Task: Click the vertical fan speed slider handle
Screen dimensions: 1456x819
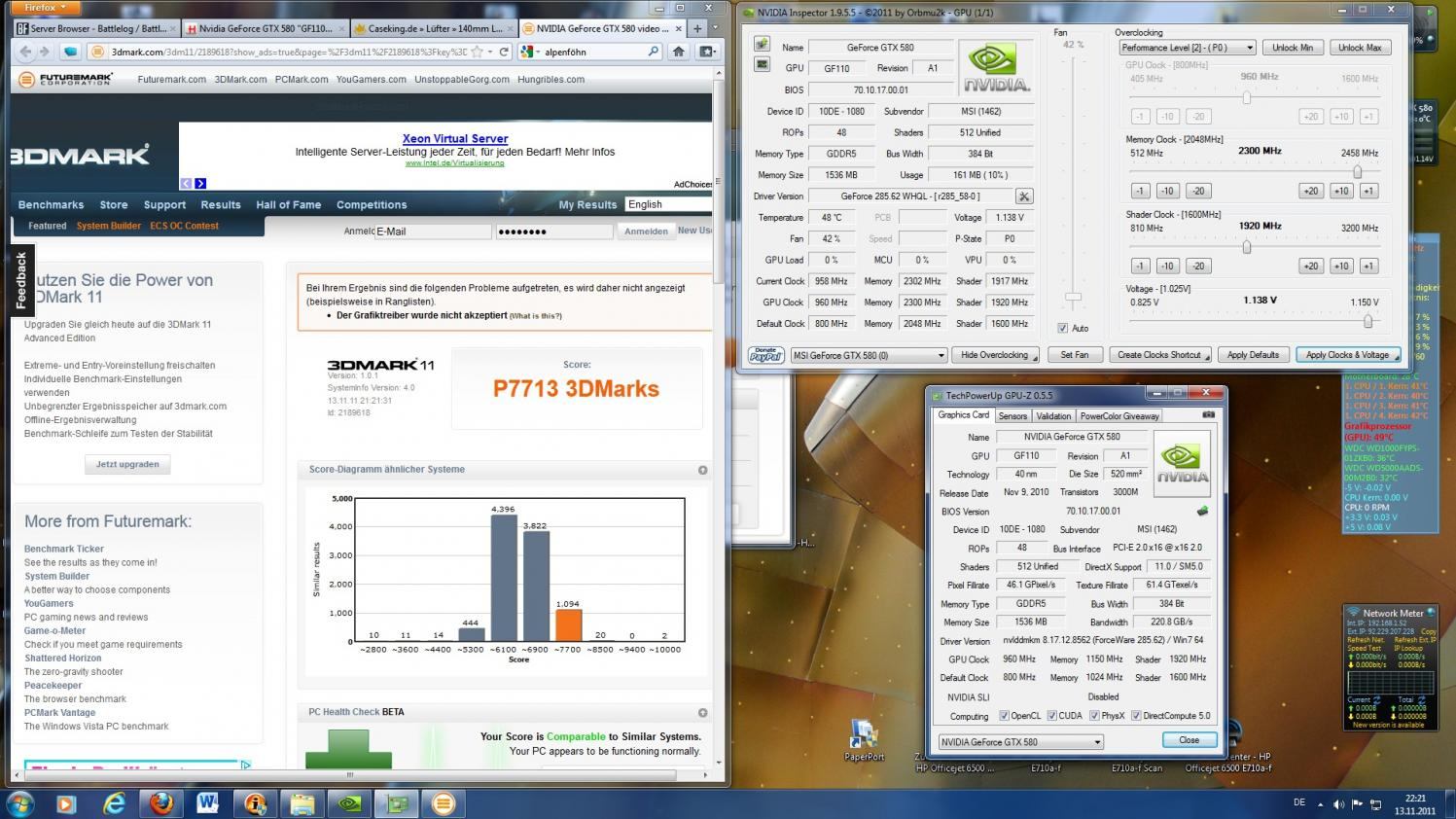Action: click(1073, 298)
